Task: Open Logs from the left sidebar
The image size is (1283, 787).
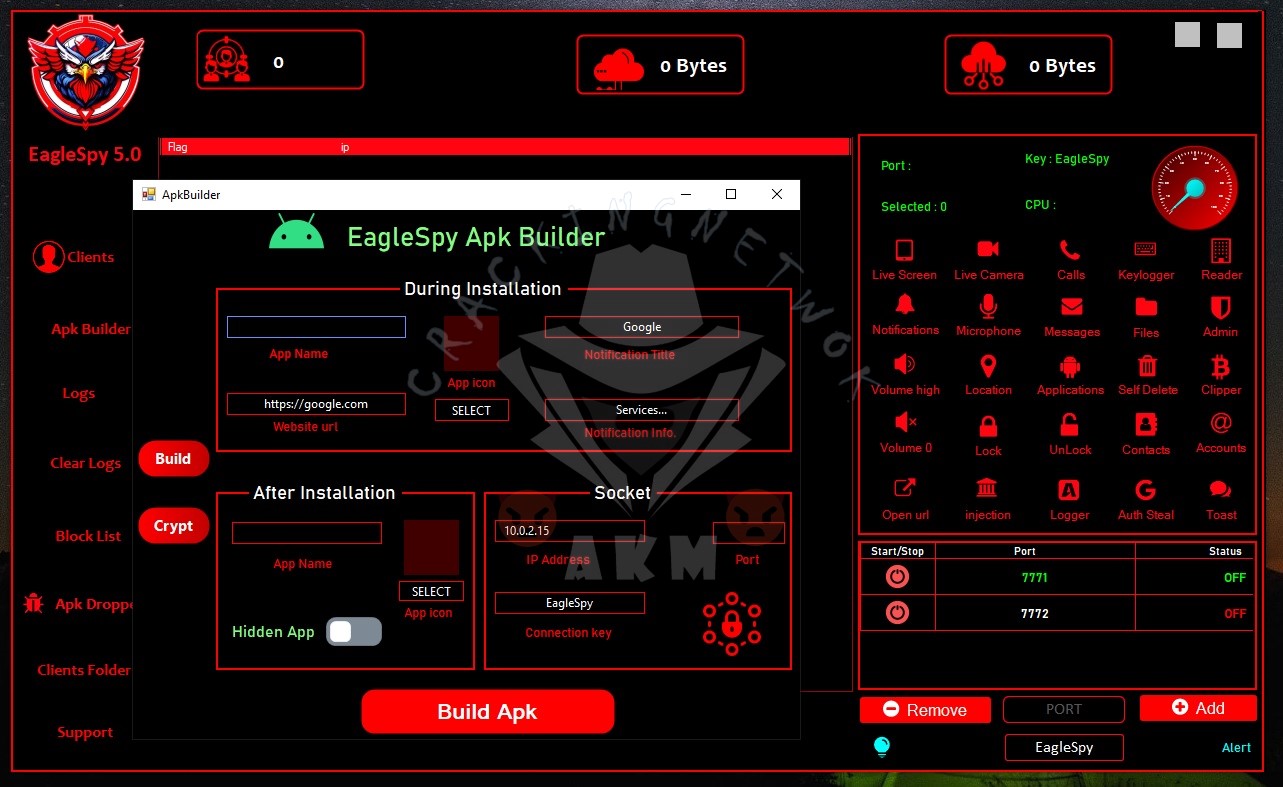Action: click(79, 393)
